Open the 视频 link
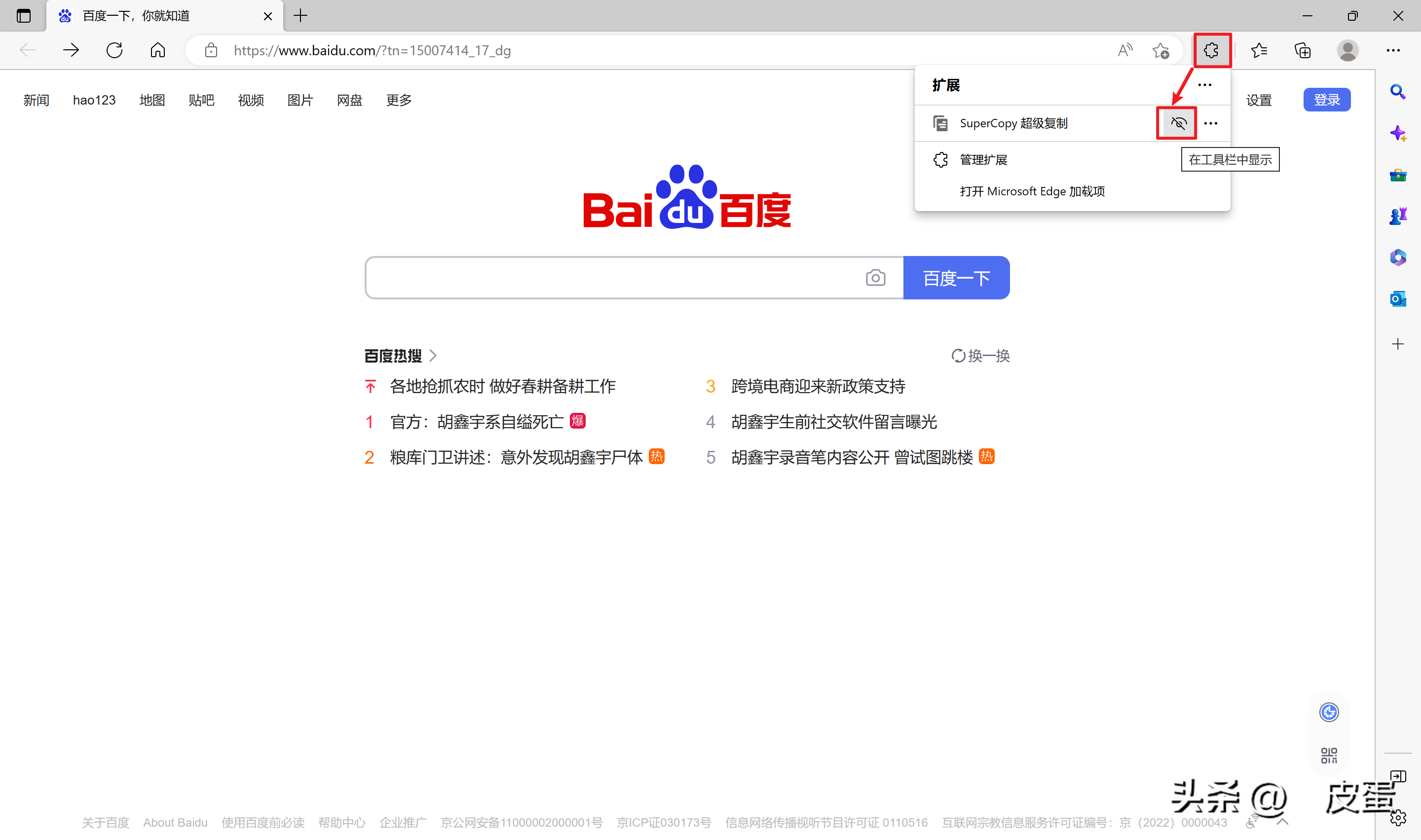Screen dimensions: 1421x840 (x=251, y=100)
